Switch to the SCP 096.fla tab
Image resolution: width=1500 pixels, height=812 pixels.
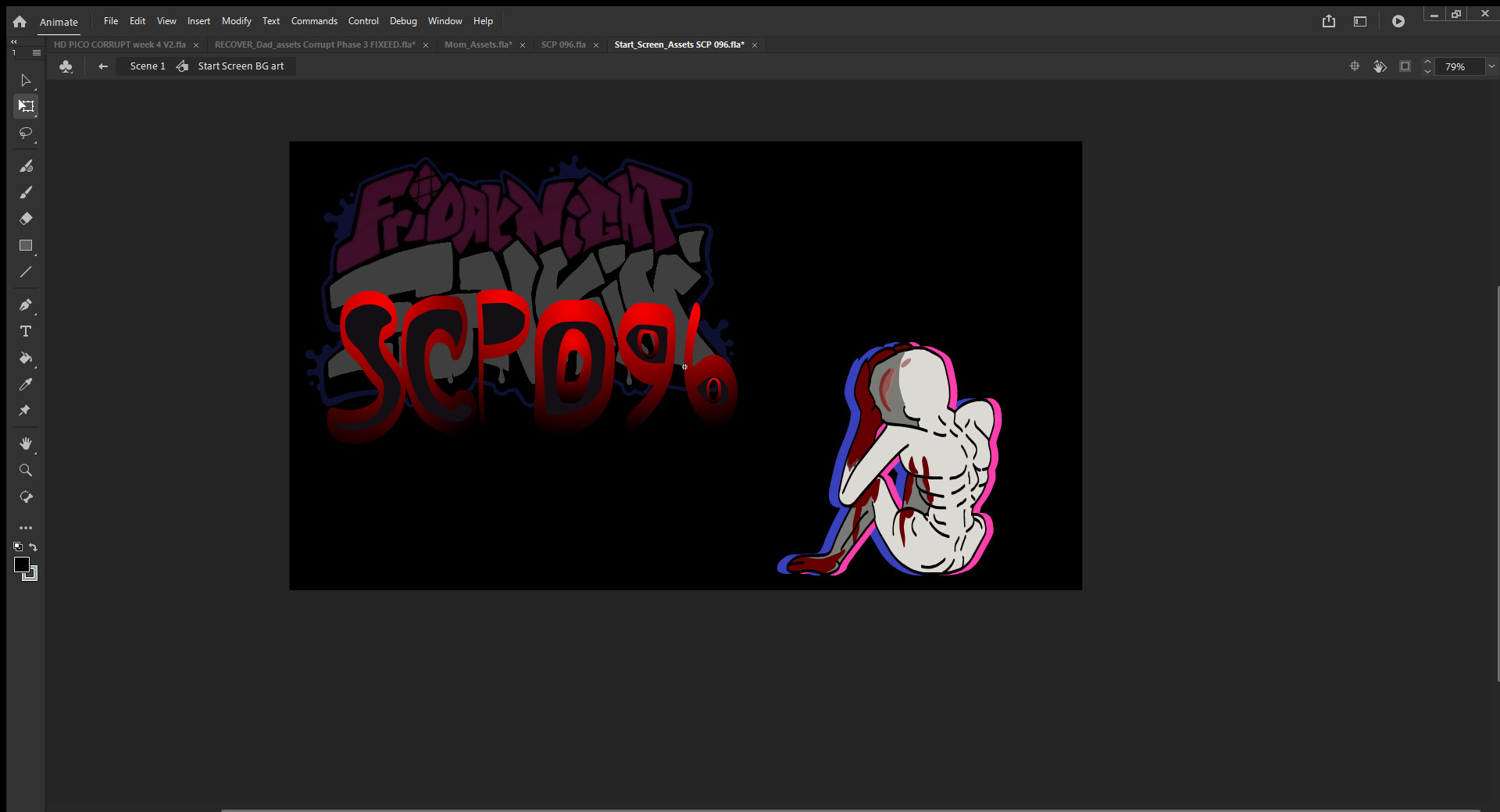tap(562, 45)
